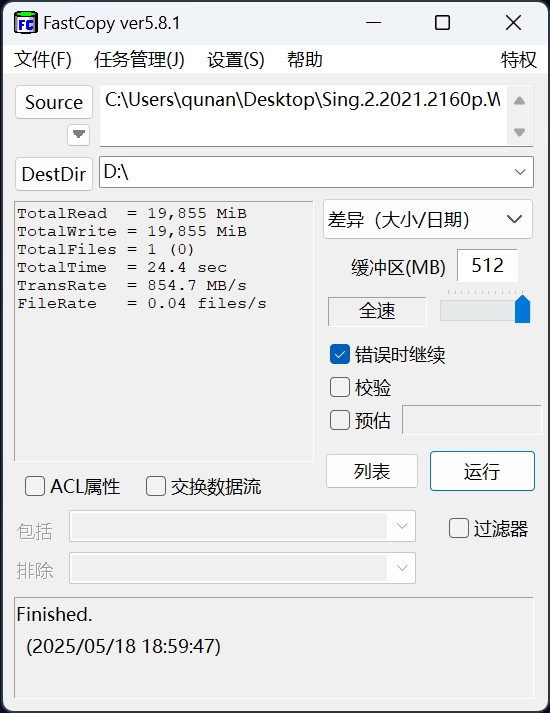The image size is (550, 713).
Task: Enable the 校验 verify checkbox
Action: (340, 387)
